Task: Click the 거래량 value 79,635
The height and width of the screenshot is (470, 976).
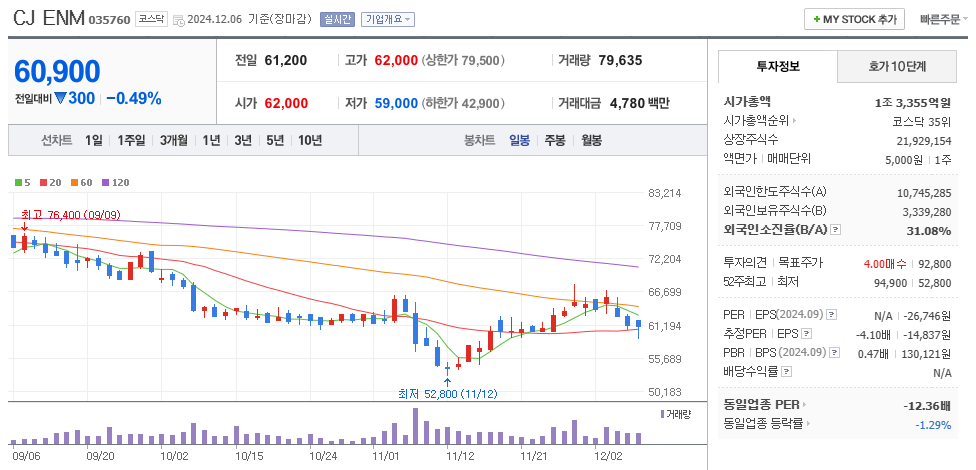Action: pyautogui.click(x=620, y=60)
